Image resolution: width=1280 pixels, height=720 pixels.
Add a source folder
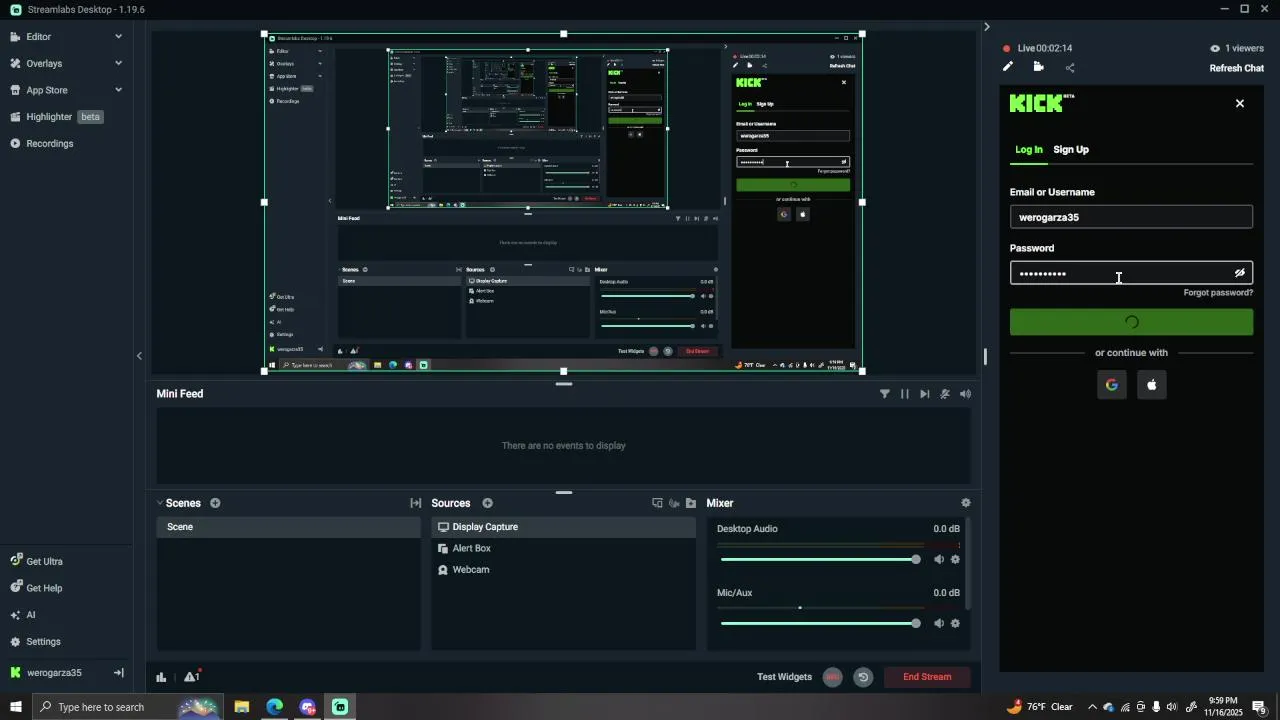coord(690,503)
